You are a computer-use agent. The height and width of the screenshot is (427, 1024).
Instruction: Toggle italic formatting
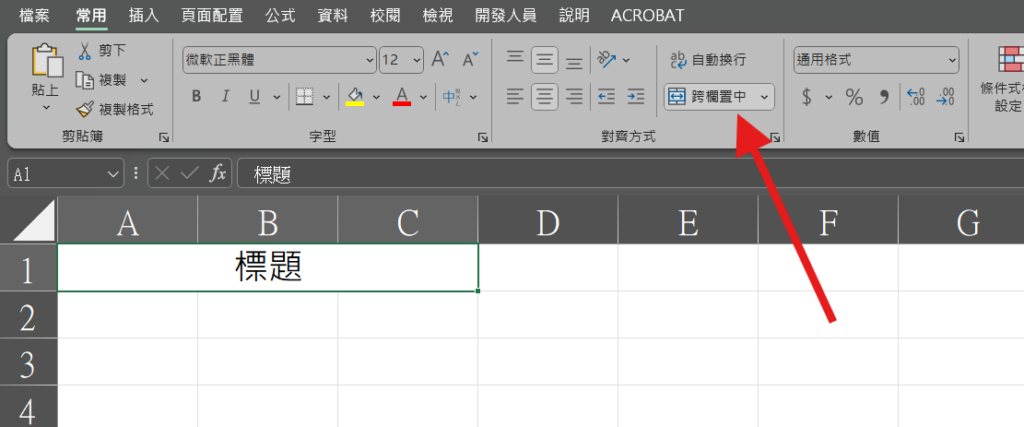(225, 97)
